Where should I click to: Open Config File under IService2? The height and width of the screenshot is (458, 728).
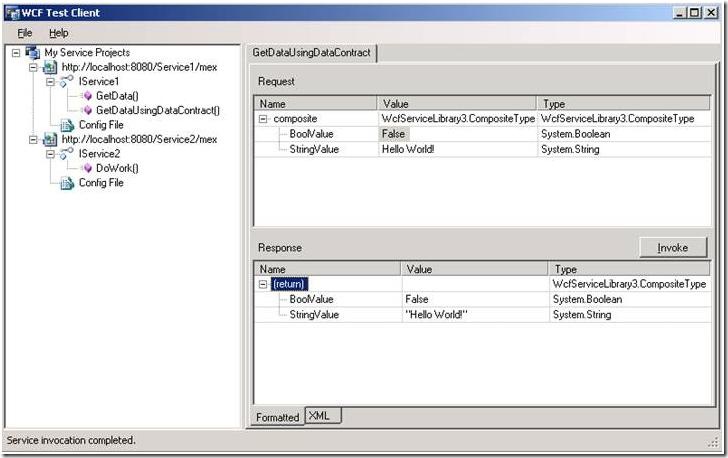pyautogui.click(x=101, y=183)
